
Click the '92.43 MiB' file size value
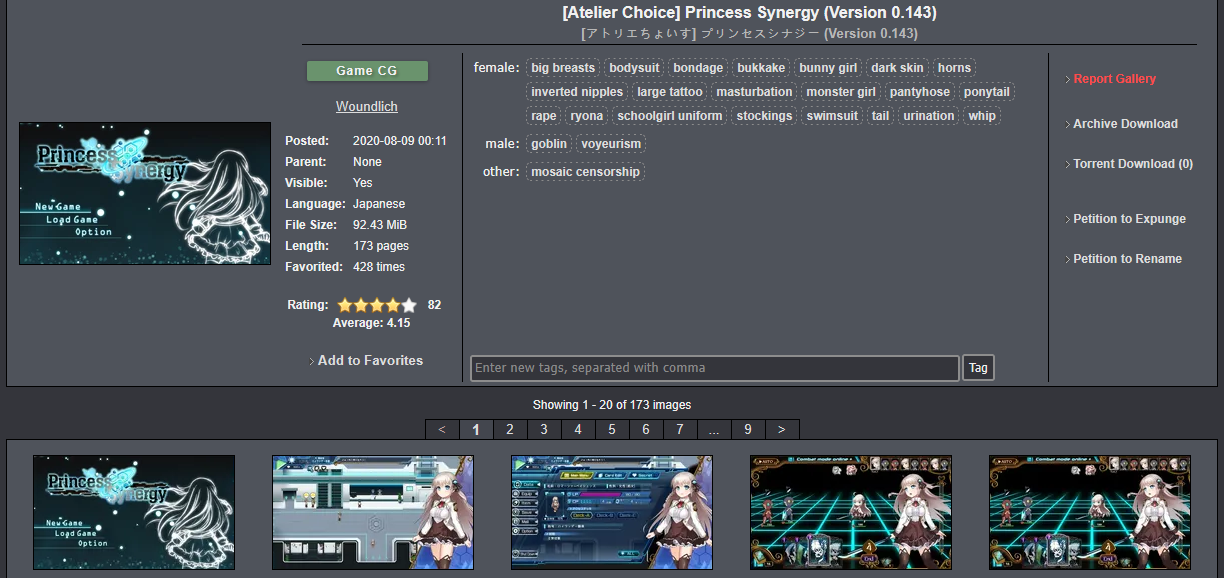coord(380,225)
